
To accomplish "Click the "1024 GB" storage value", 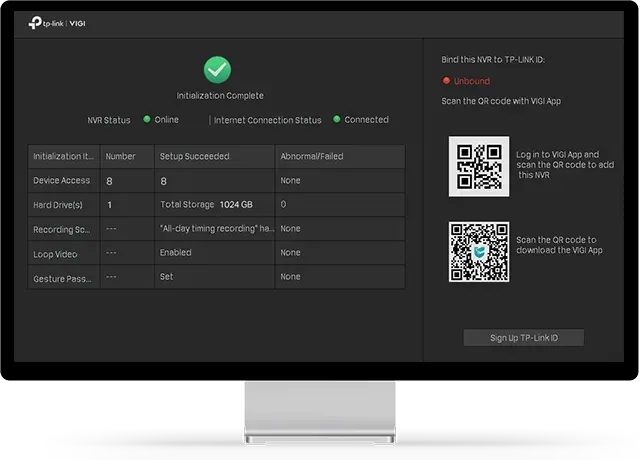I will coord(236,204).
